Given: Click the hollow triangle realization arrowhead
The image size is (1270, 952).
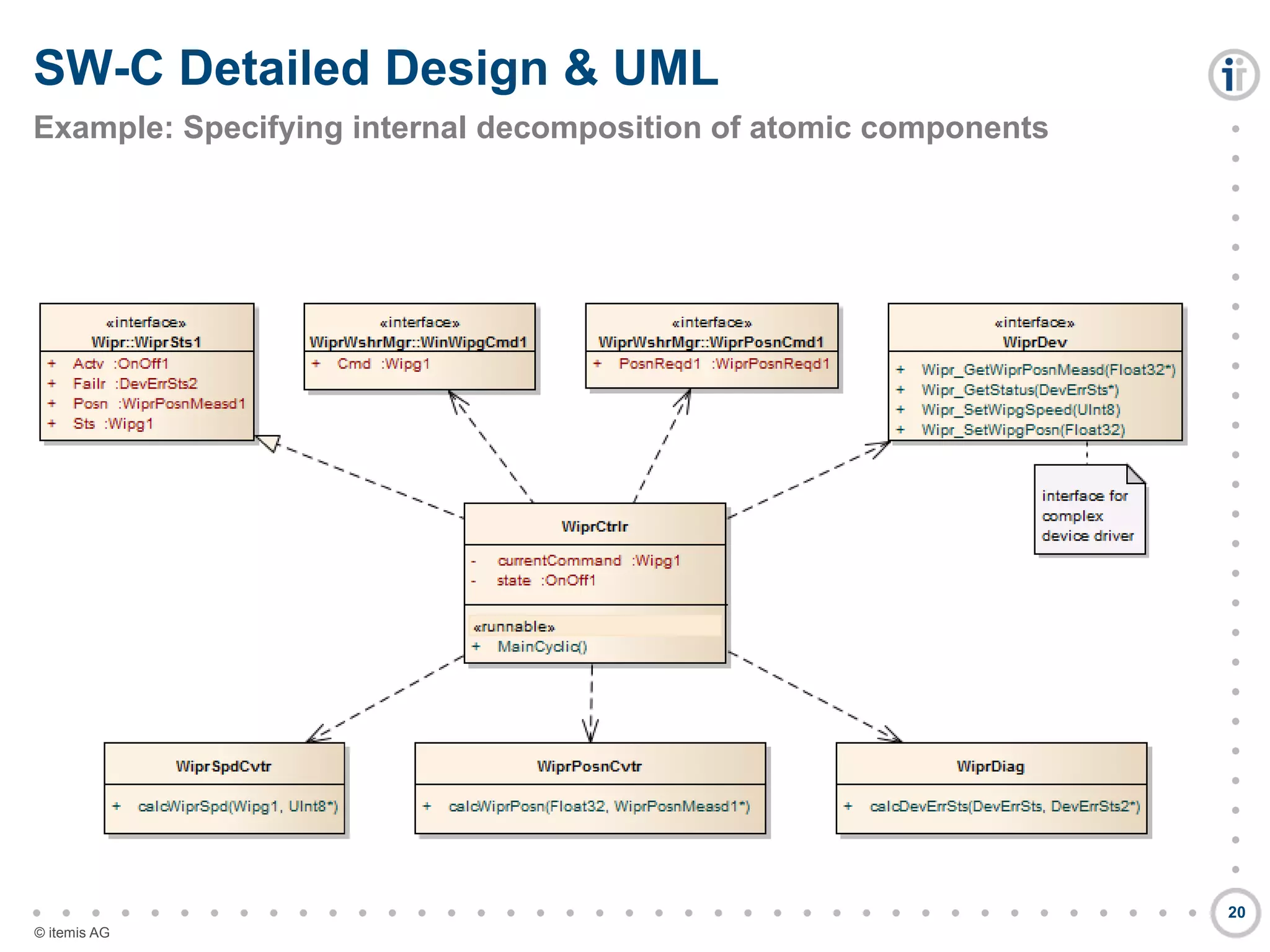Looking at the screenshot, I should (x=269, y=442).
